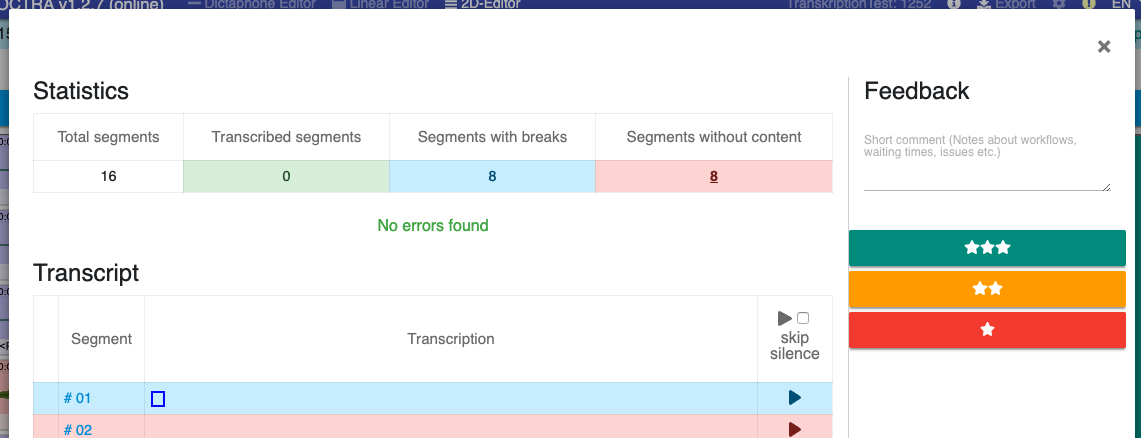
Task: Rate with two stars
Action: (x=987, y=289)
